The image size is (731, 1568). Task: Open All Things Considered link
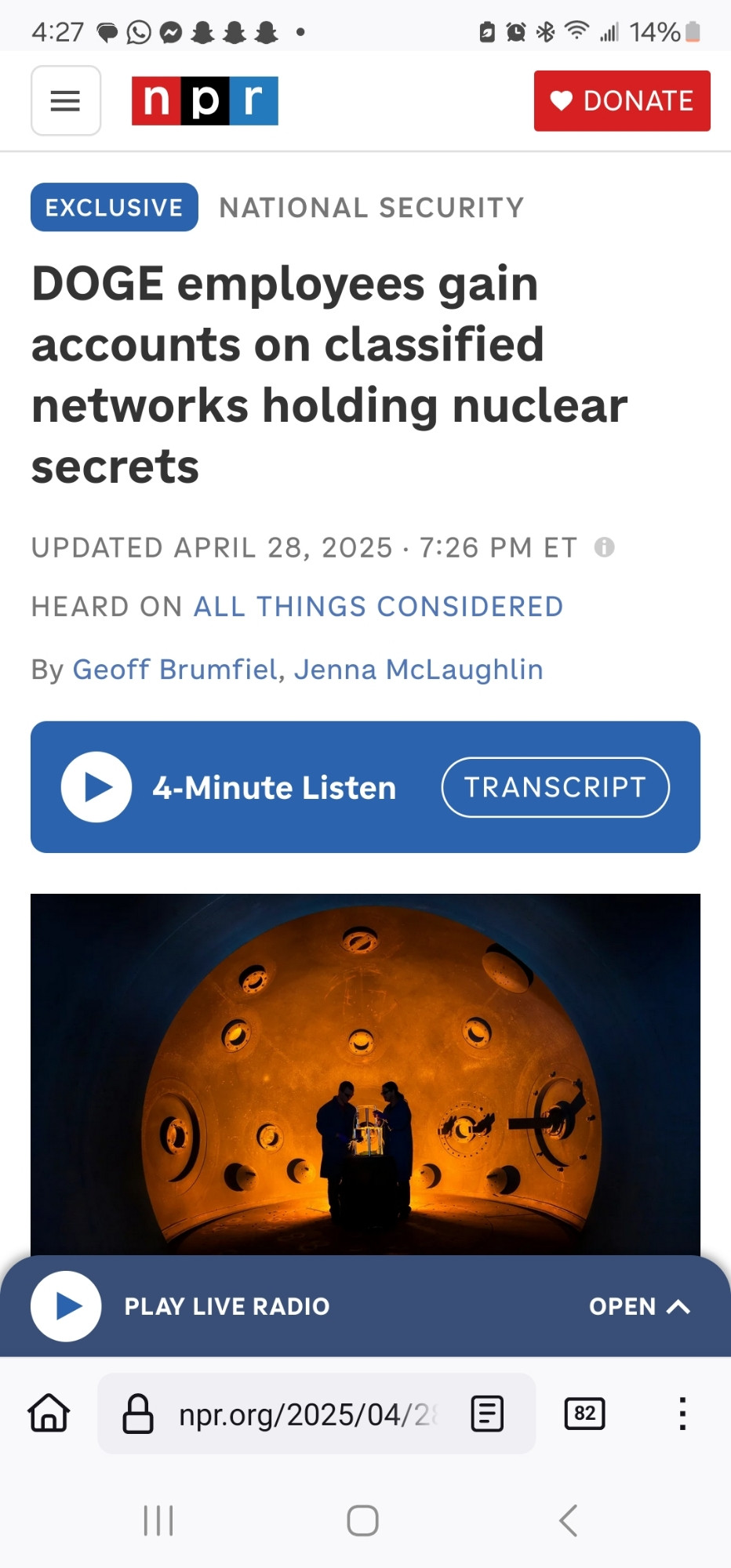(x=378, y=606)
